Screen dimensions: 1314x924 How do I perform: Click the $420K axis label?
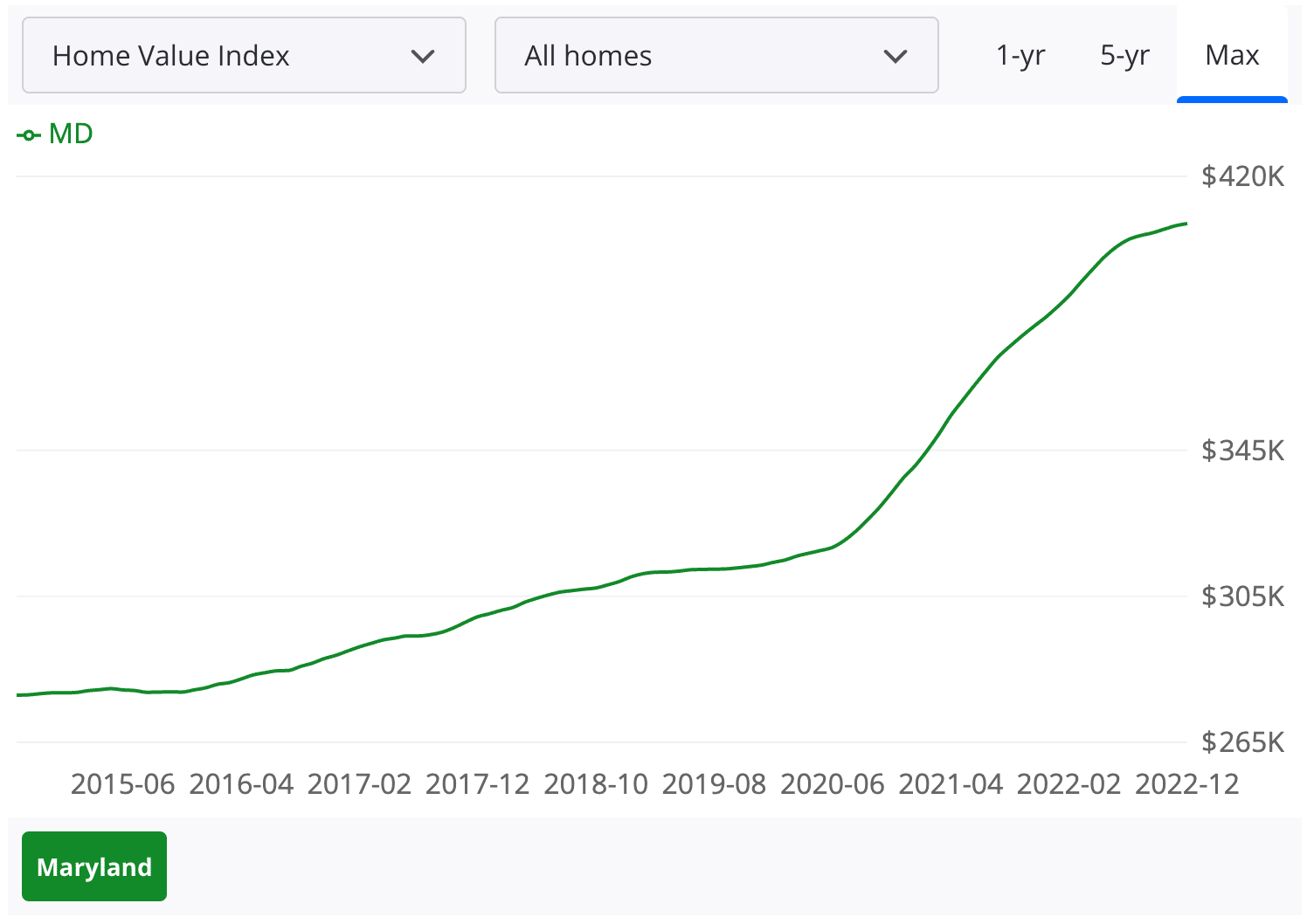[x=1241, y=176]
